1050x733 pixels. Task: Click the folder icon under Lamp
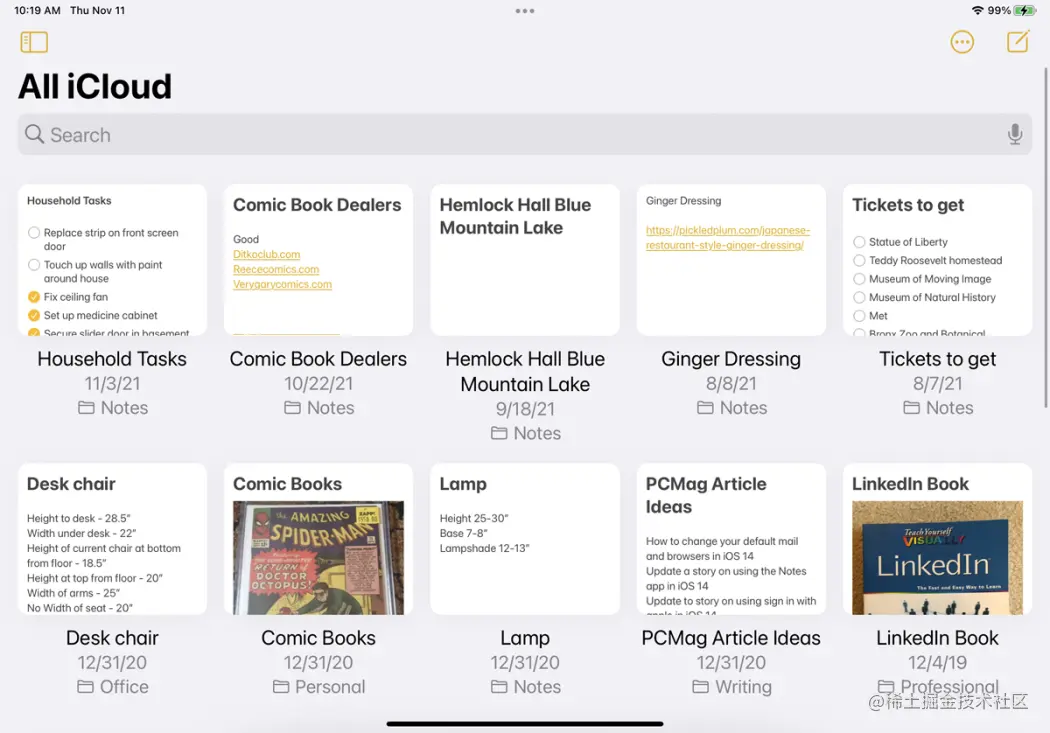point(499,687)
